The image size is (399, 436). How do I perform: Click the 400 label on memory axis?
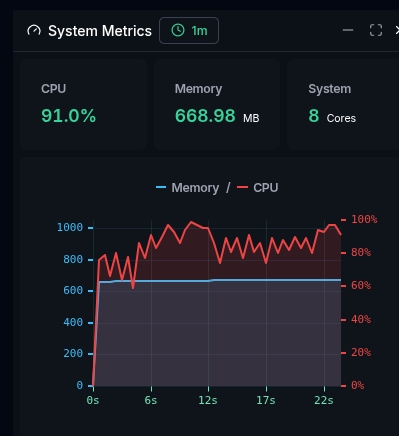coord(73,322)
